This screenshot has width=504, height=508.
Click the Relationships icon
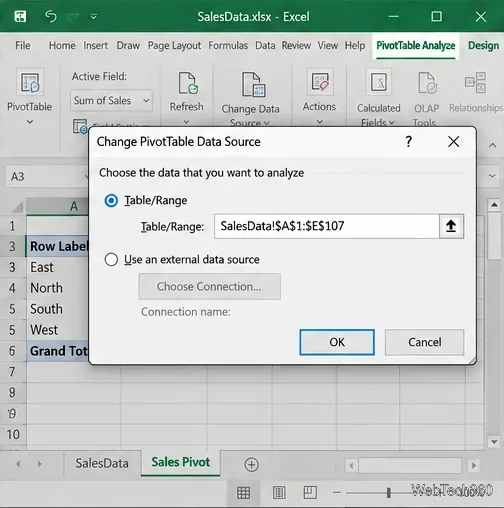(x=476, y=82)
